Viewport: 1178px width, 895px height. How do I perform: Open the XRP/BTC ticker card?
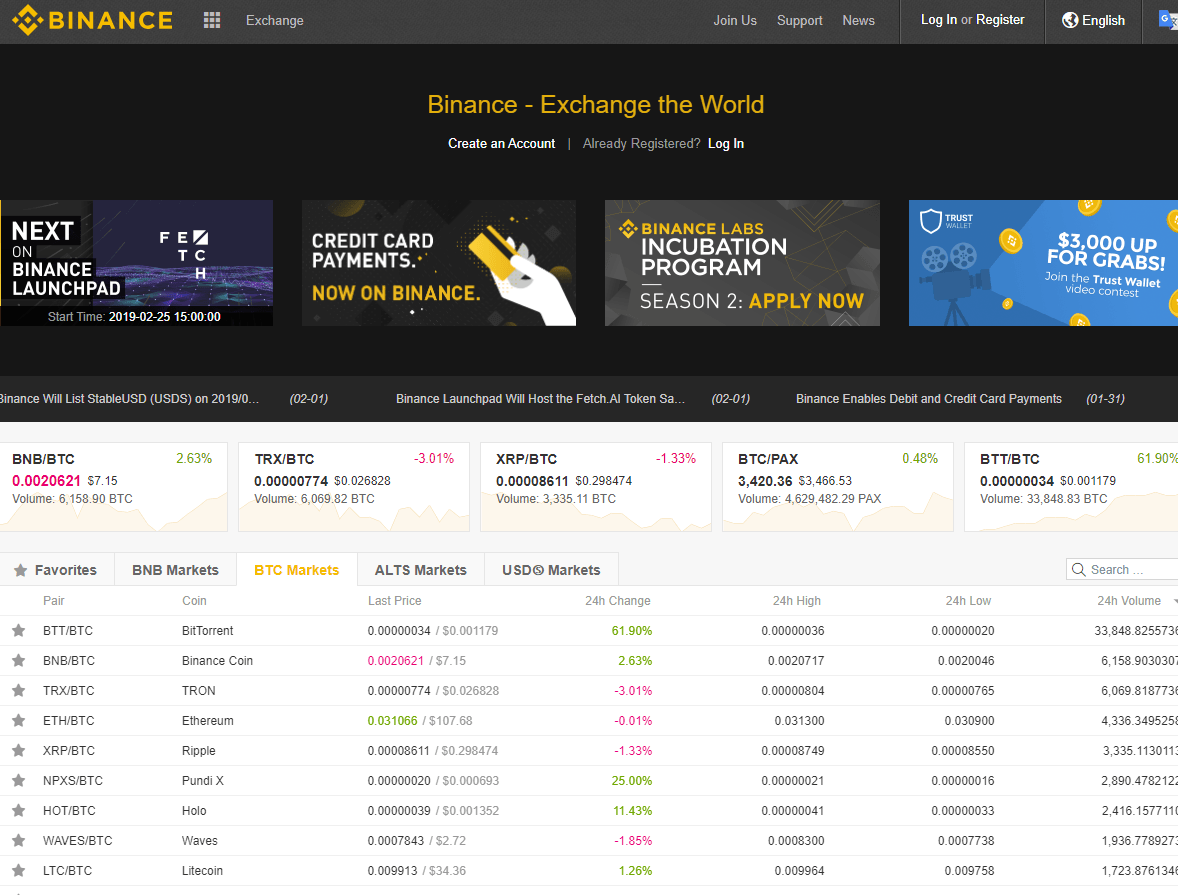596,487
